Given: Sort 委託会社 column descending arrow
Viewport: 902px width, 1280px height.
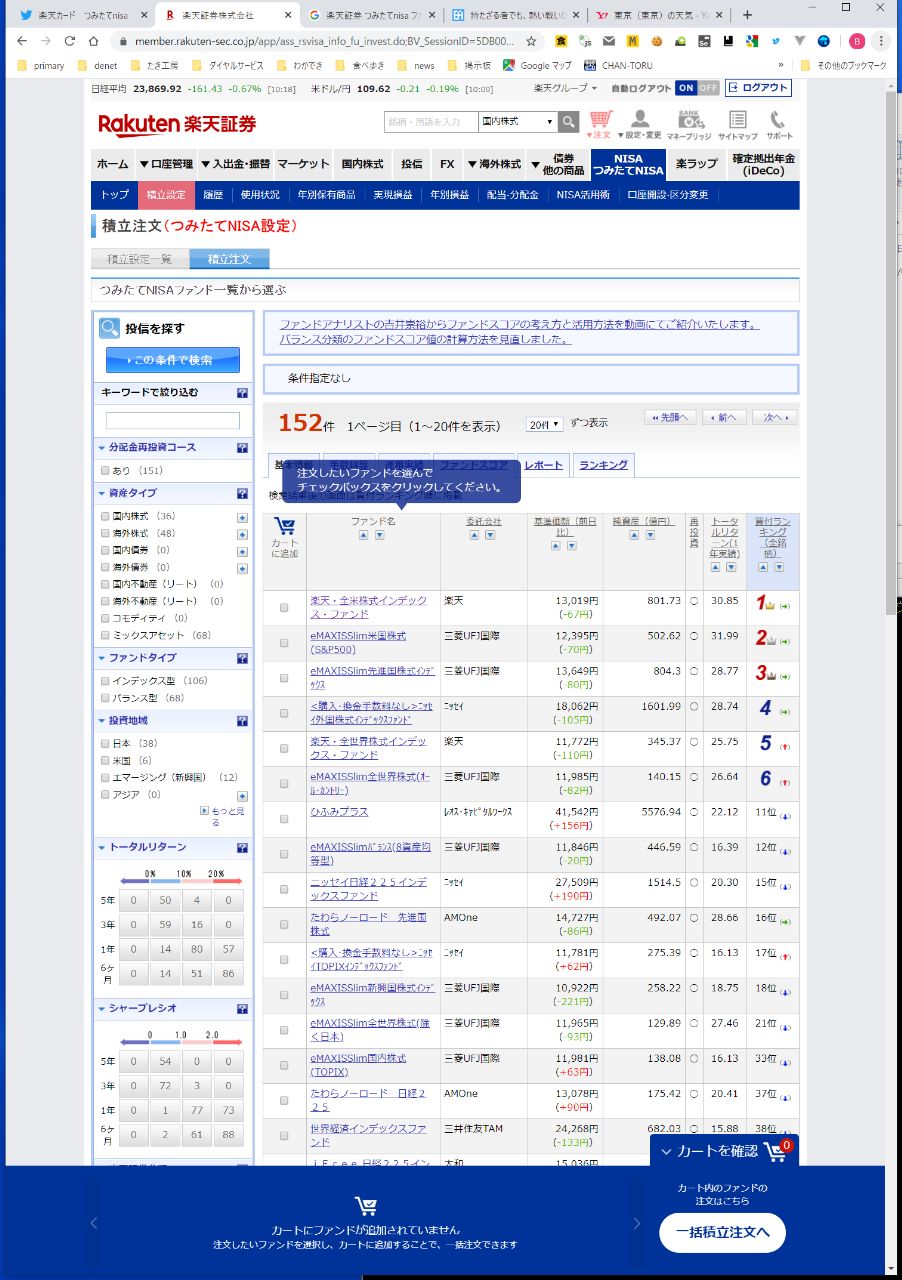Looking at the screenshot, I should point(490,535).
